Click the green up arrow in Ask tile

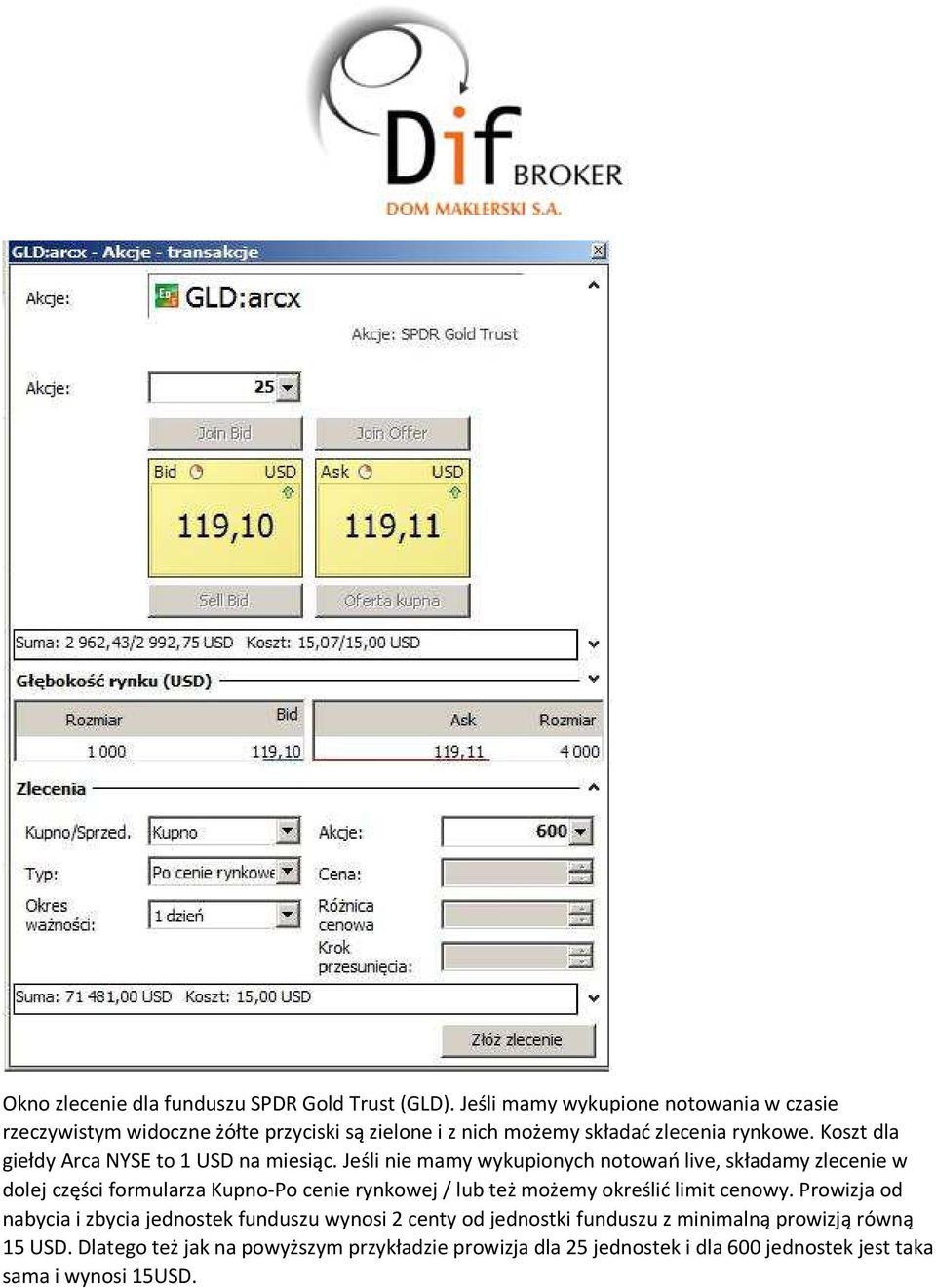(455, 492)
